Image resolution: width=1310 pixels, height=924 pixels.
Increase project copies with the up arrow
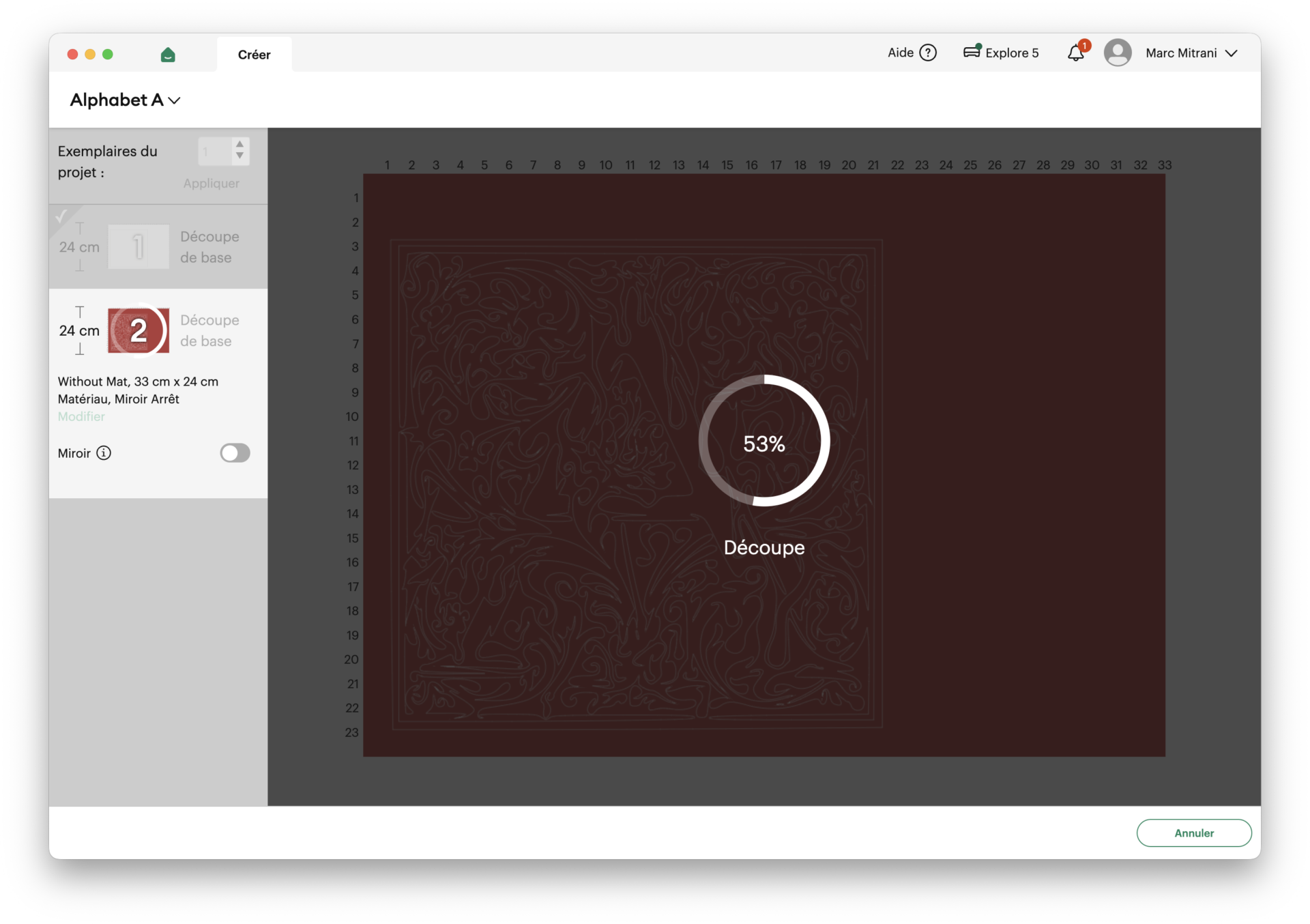(x=239, y=145)
